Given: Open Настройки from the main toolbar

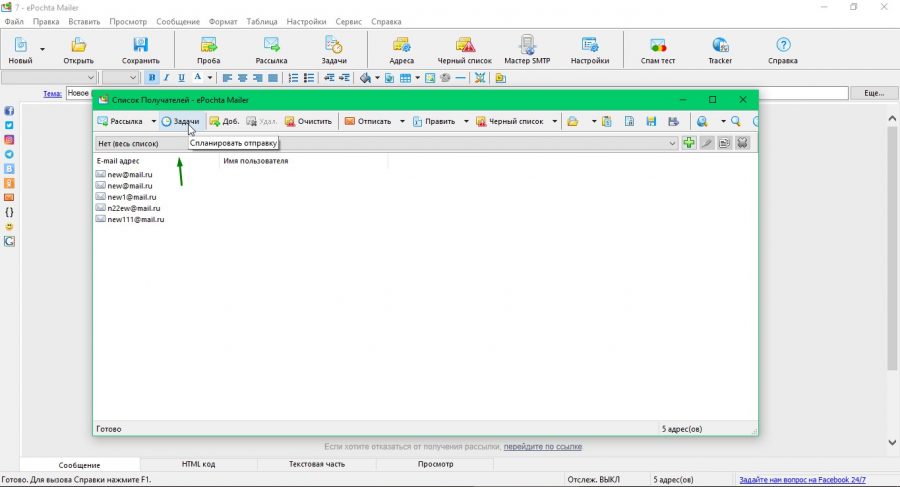Looking at the screenshot, I should pos(589,50).
